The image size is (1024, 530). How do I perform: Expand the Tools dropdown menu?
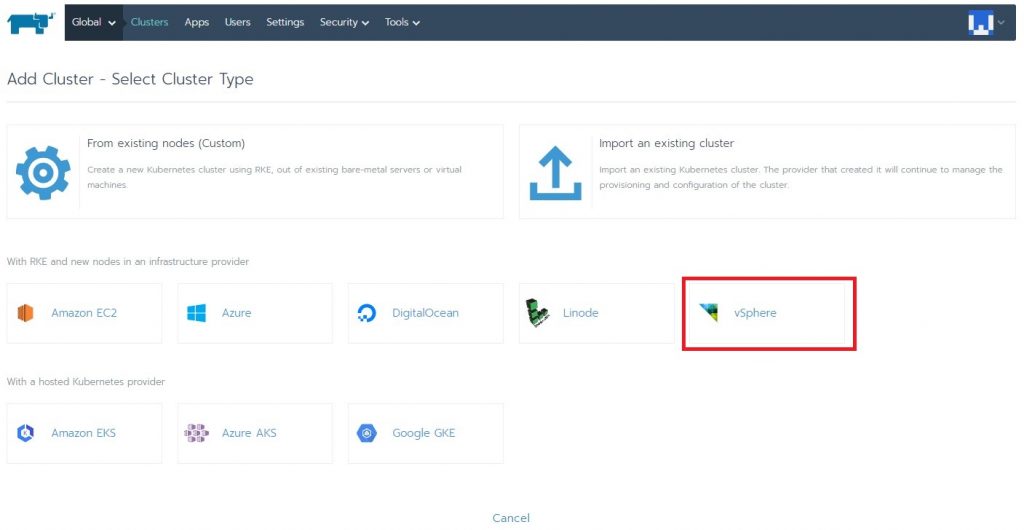[x=402, y=22]
